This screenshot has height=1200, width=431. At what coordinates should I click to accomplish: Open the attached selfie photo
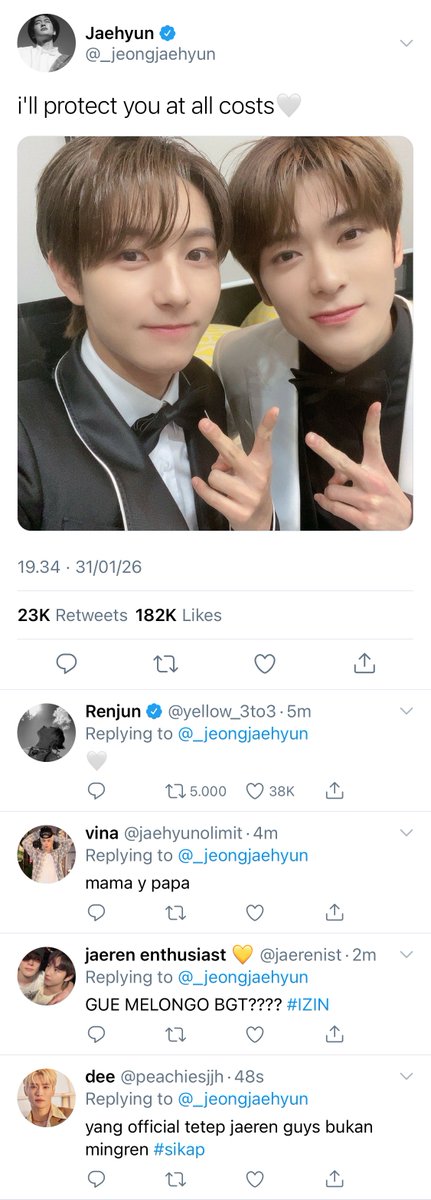(215, 333)
